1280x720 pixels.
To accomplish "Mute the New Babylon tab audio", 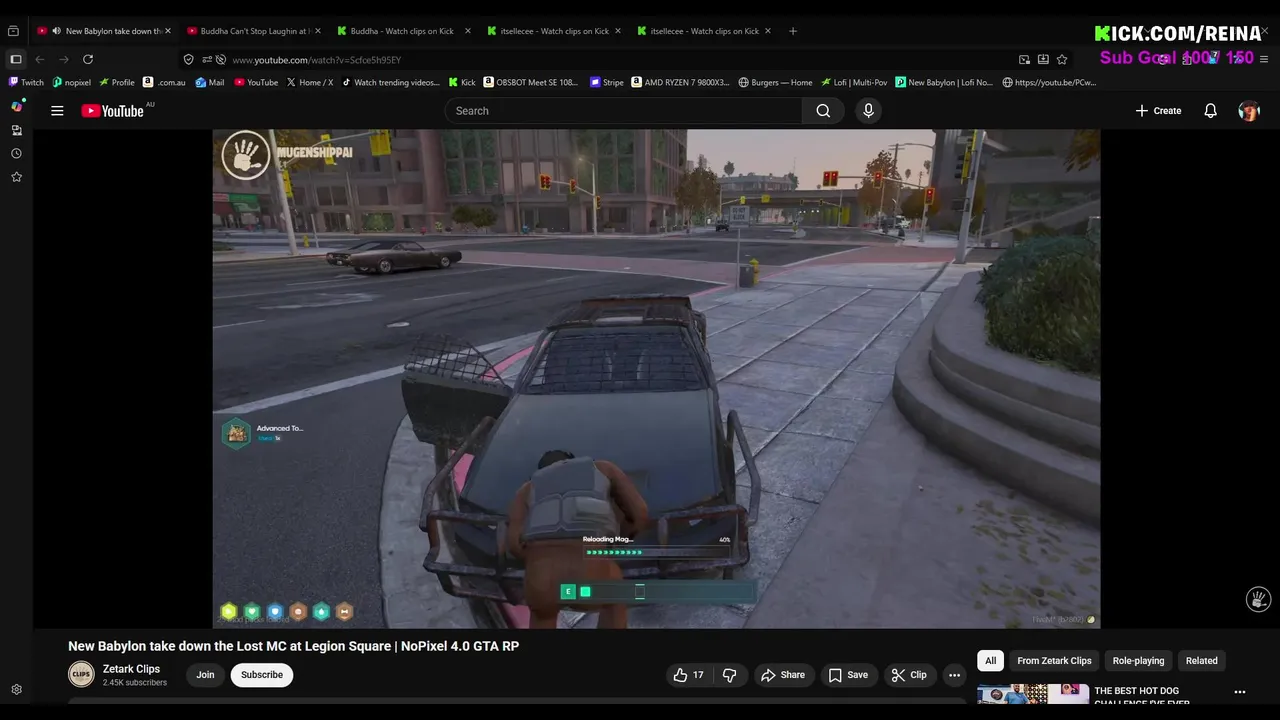I will [x=56, y=31].
